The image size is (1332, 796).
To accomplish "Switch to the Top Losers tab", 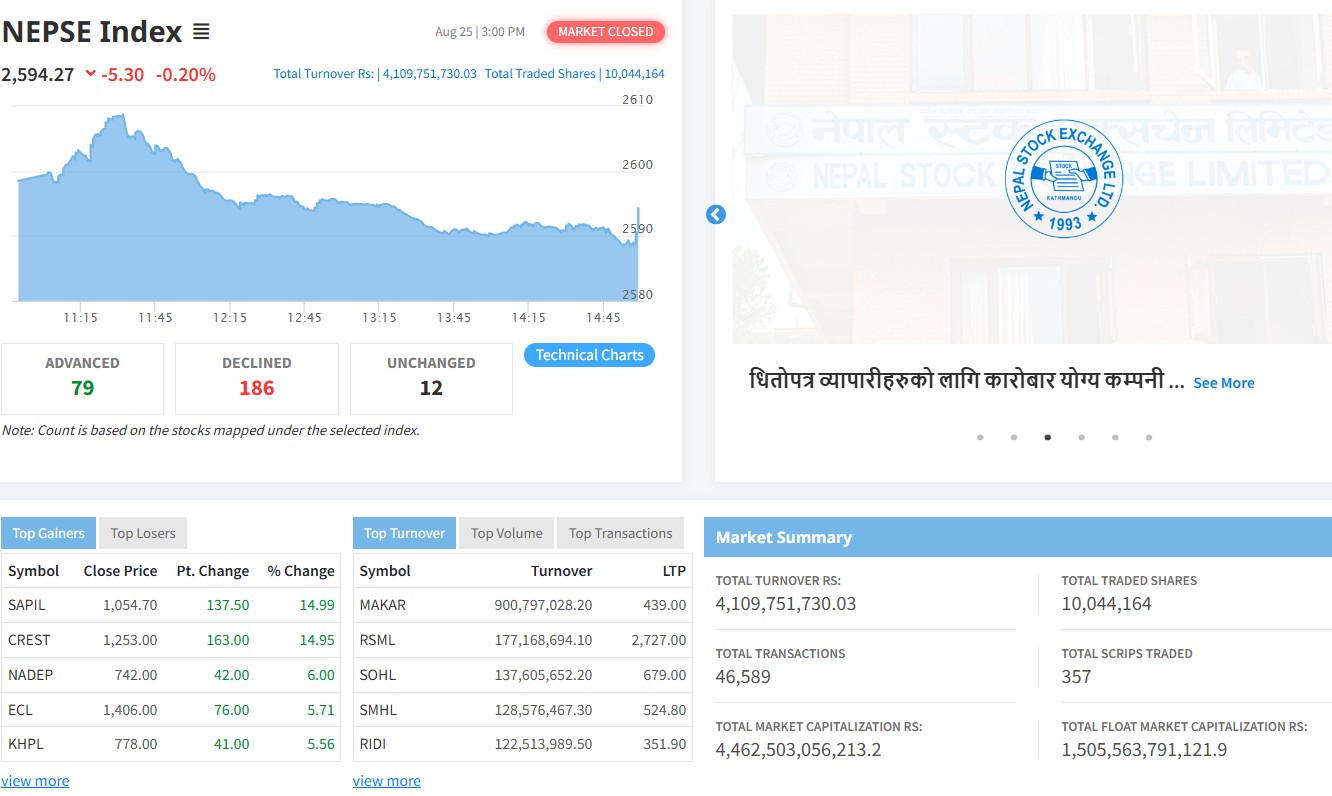I will coord(143,533).
